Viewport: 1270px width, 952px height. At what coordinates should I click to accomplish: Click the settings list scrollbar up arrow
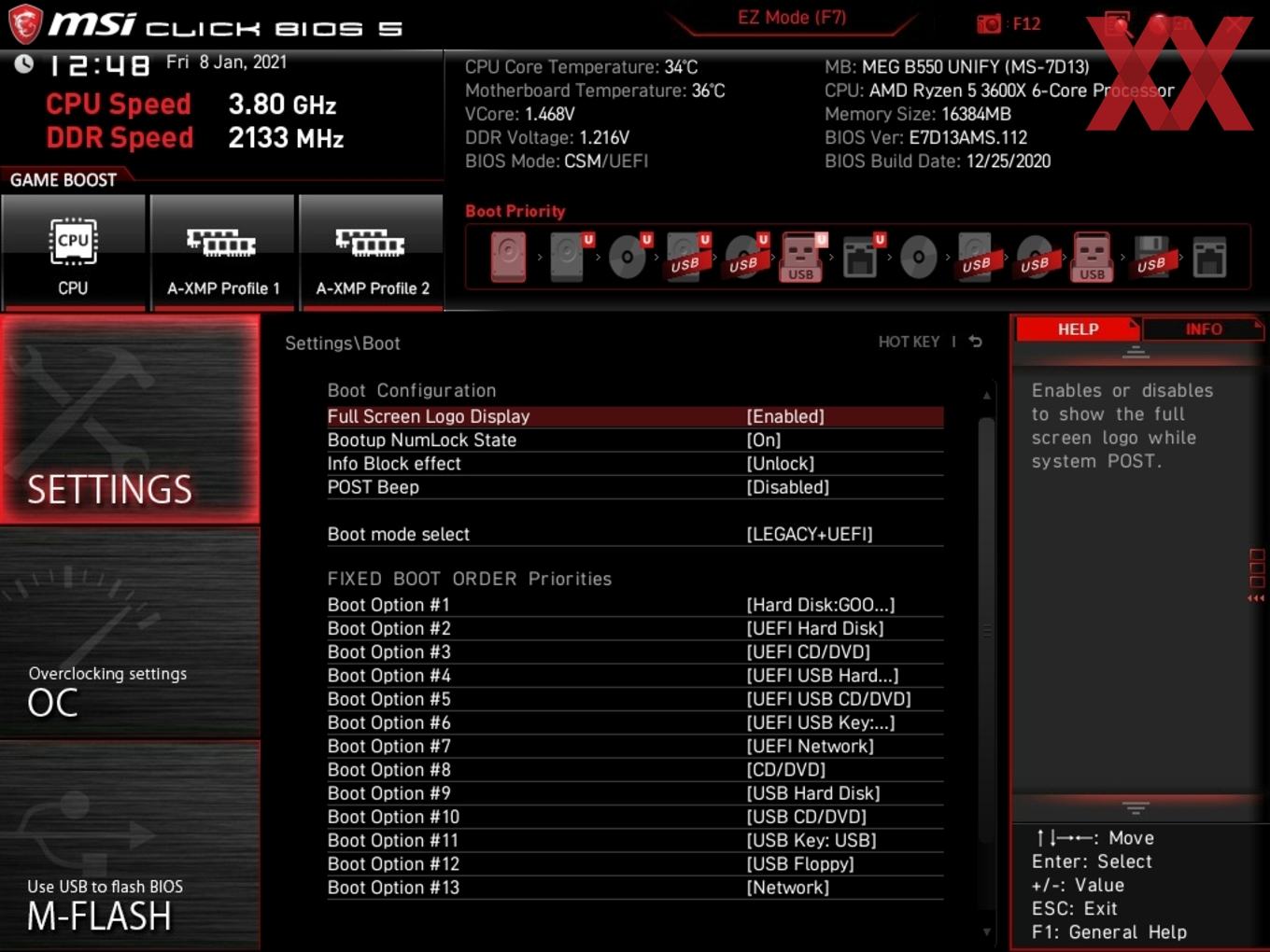(986, 396)
